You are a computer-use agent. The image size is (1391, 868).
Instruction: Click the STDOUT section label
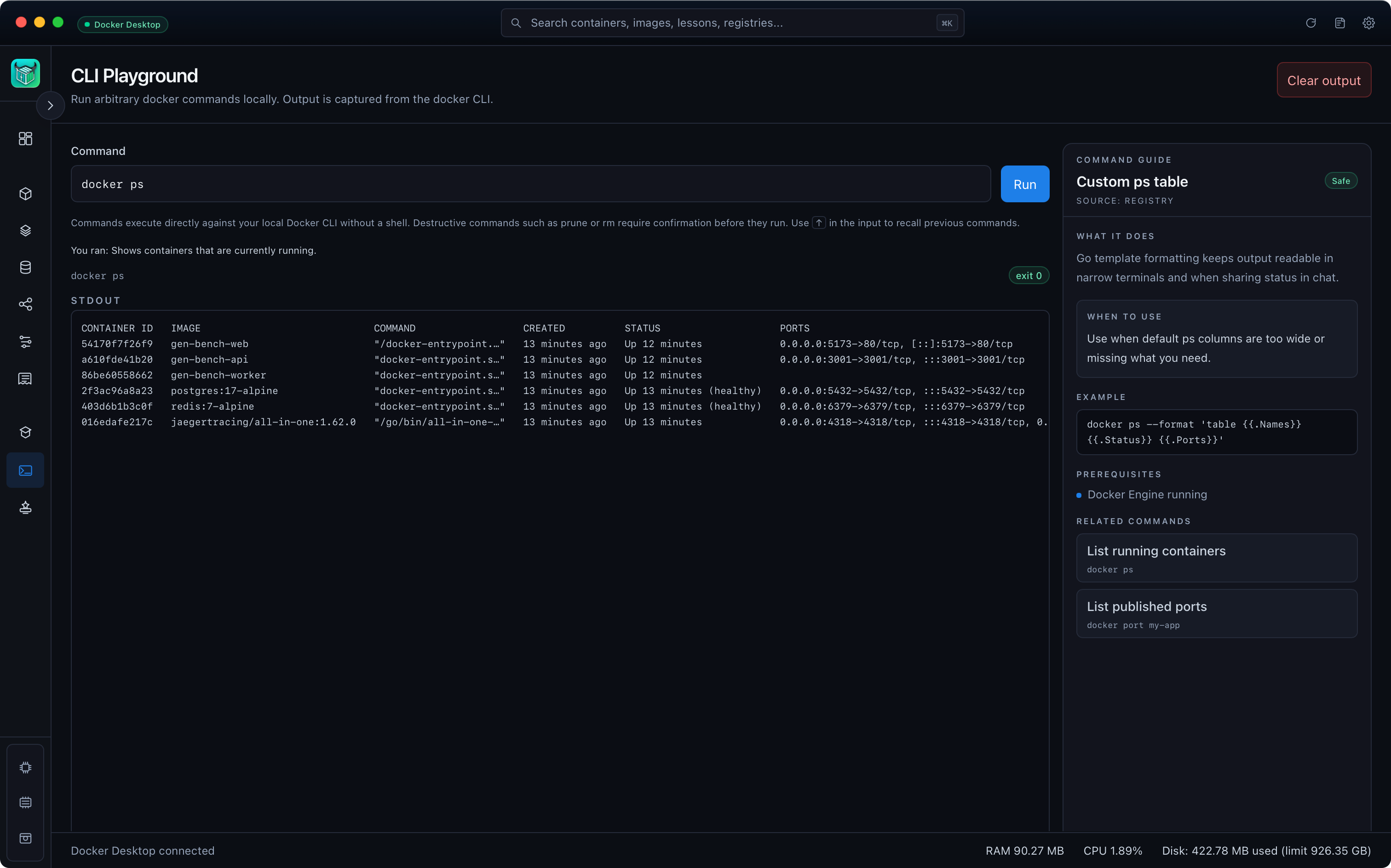click(96, 300)
